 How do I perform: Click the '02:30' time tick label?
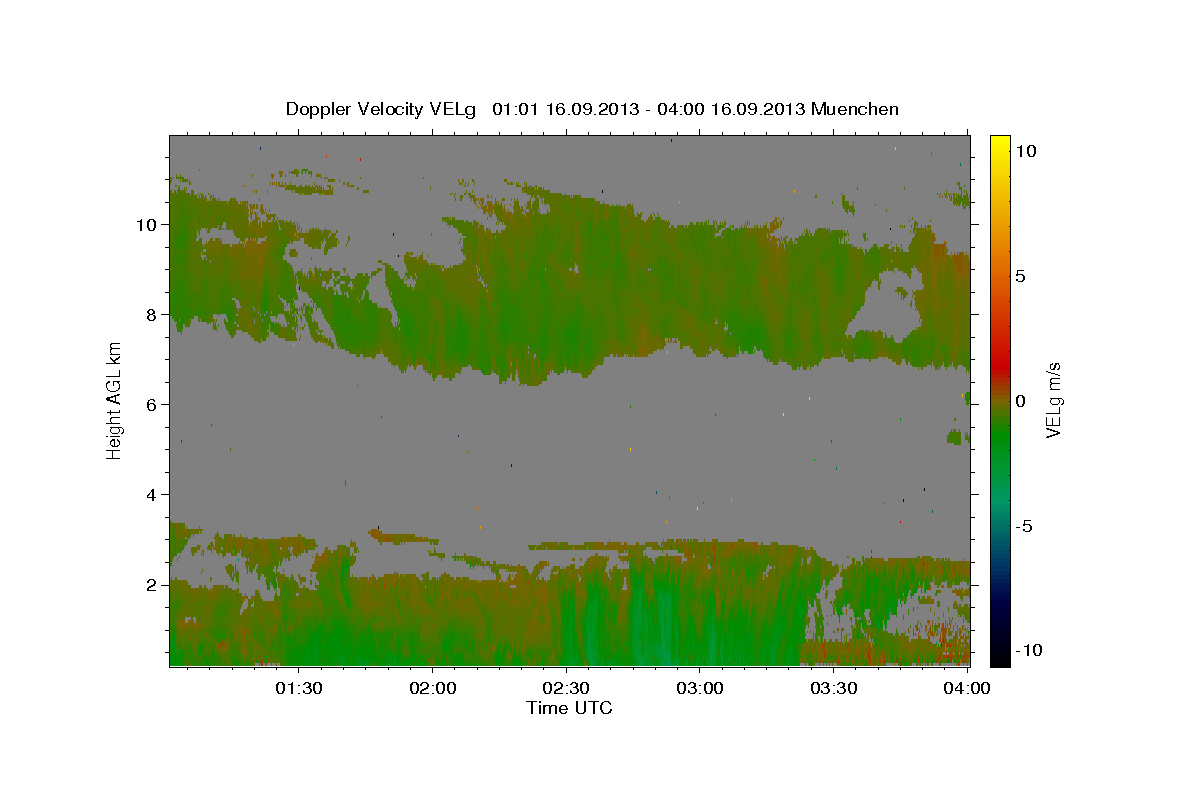tap(566, 689)
